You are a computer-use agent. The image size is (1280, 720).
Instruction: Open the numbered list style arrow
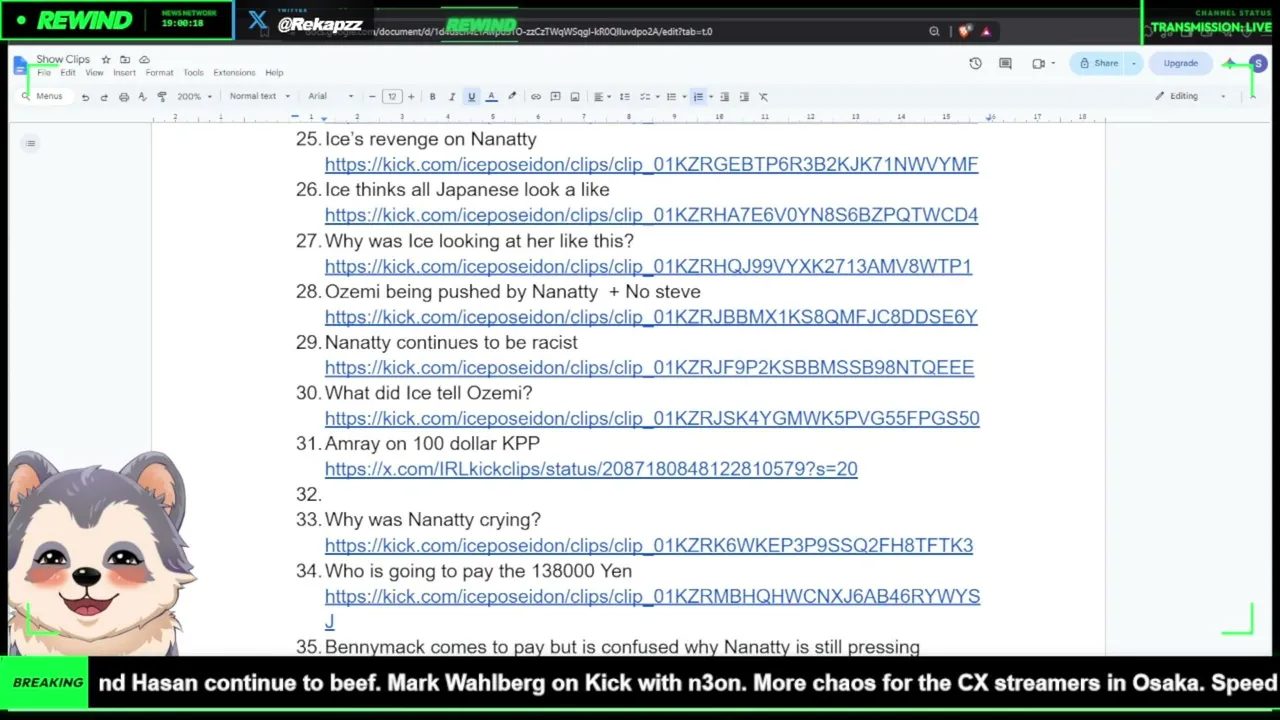711,97
